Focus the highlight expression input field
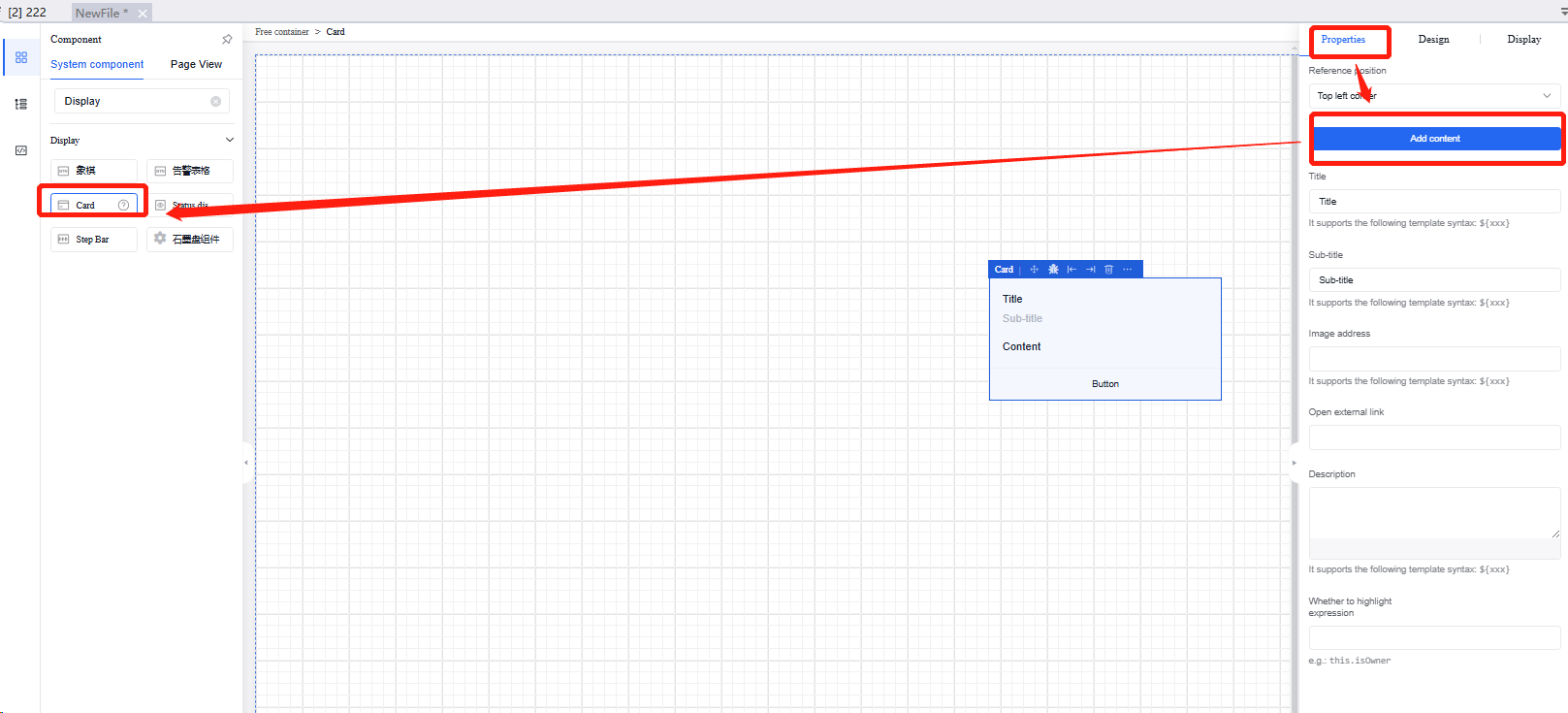 click(x=1435, y=638)
